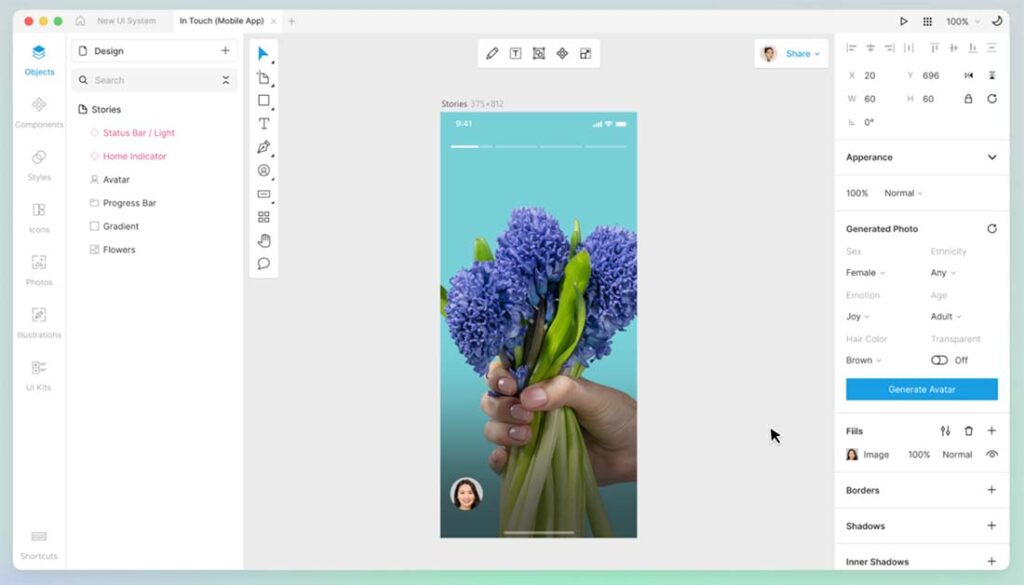This screenshot has height=585, width=1024.
Task: Select the Pen tool in the toolbar
Action: (264, 147)
